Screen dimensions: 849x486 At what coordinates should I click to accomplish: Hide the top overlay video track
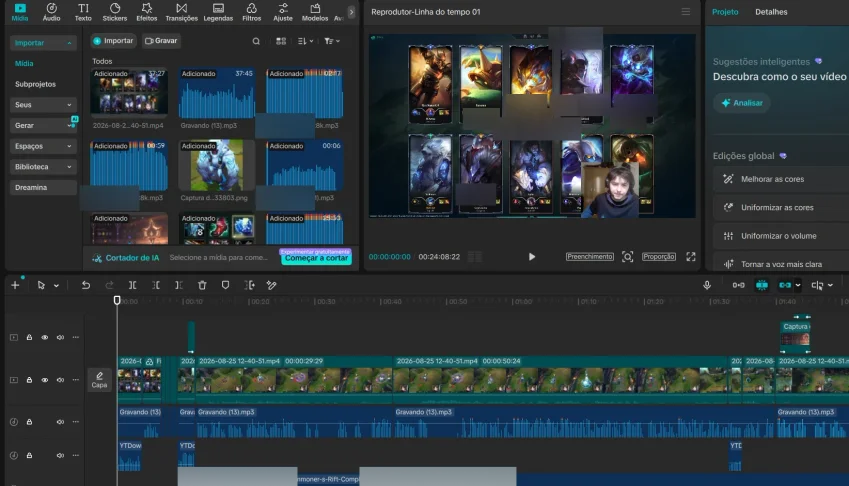coord(45,337)
